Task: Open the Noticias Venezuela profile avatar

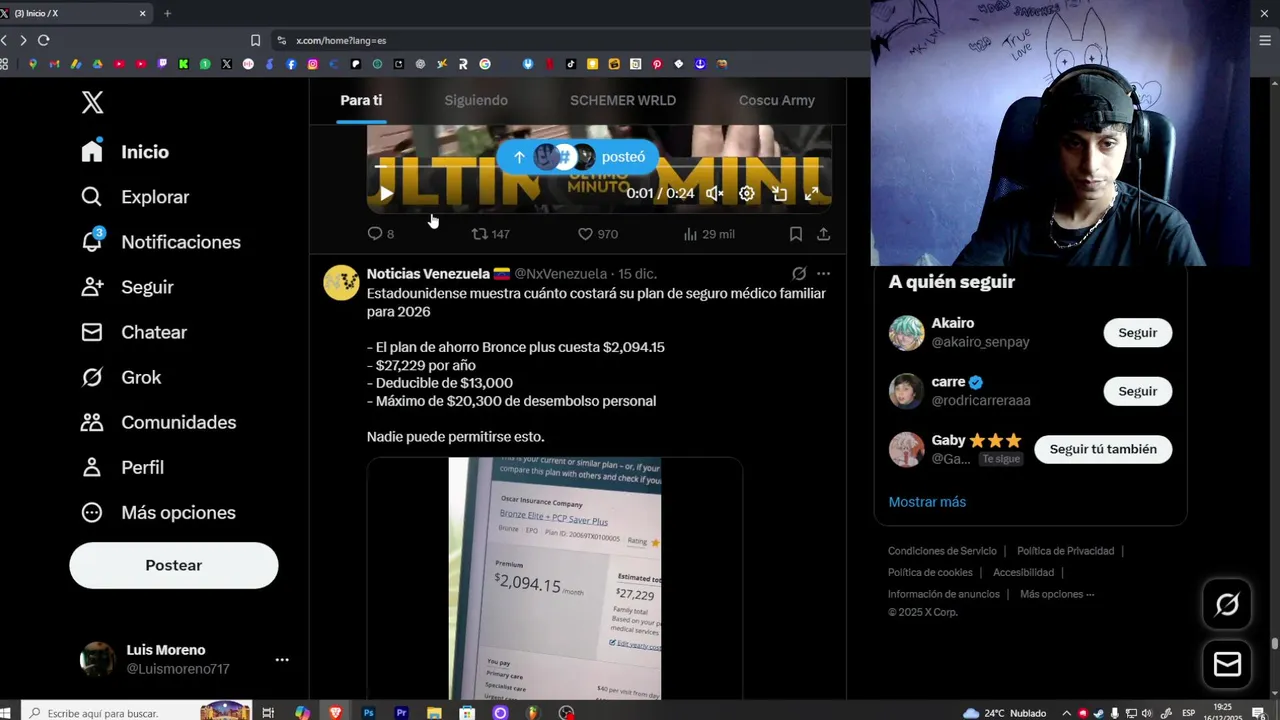Action: click(x=341, y=283)
